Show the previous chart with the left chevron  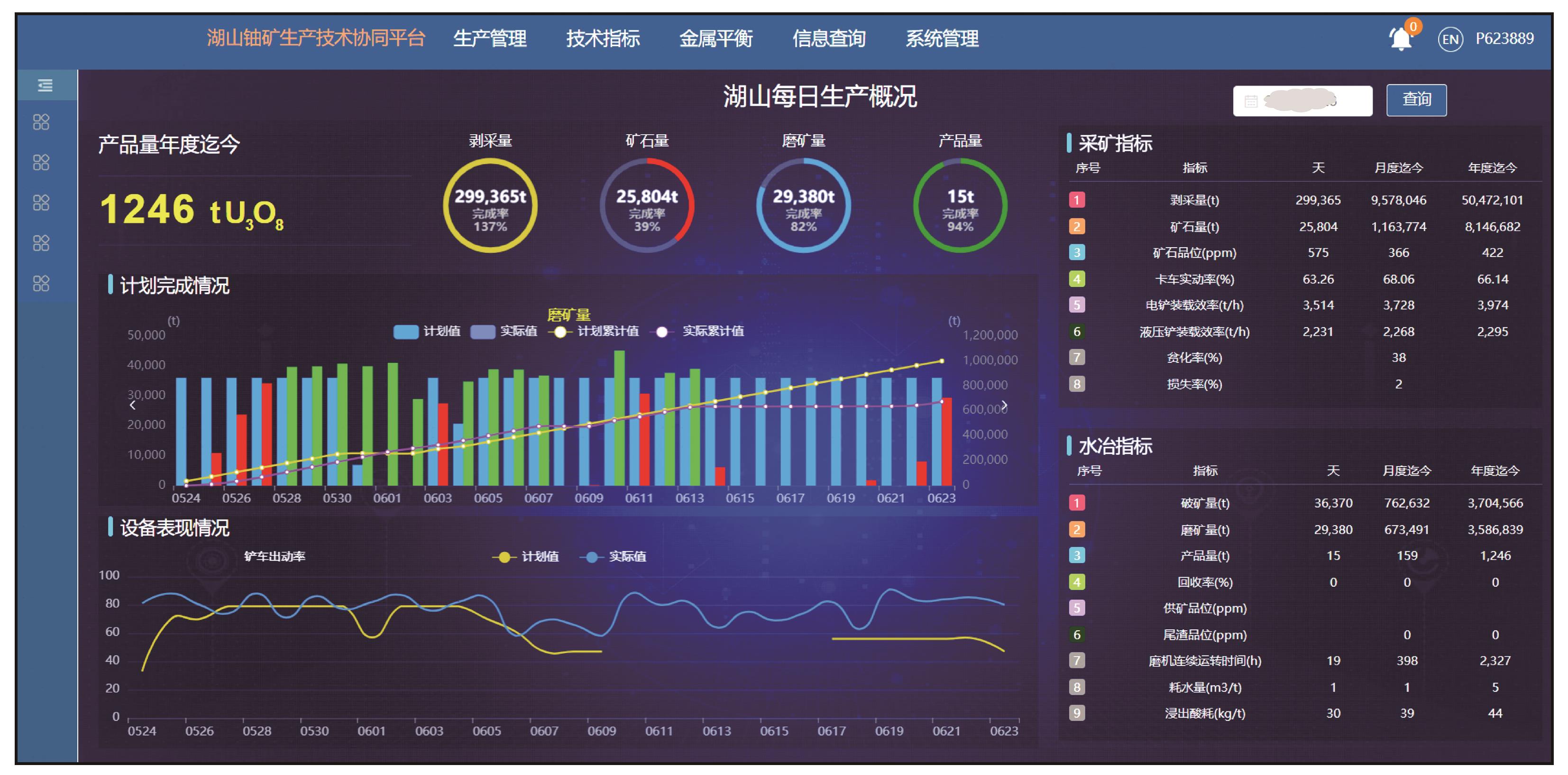(x=132, y=405)
